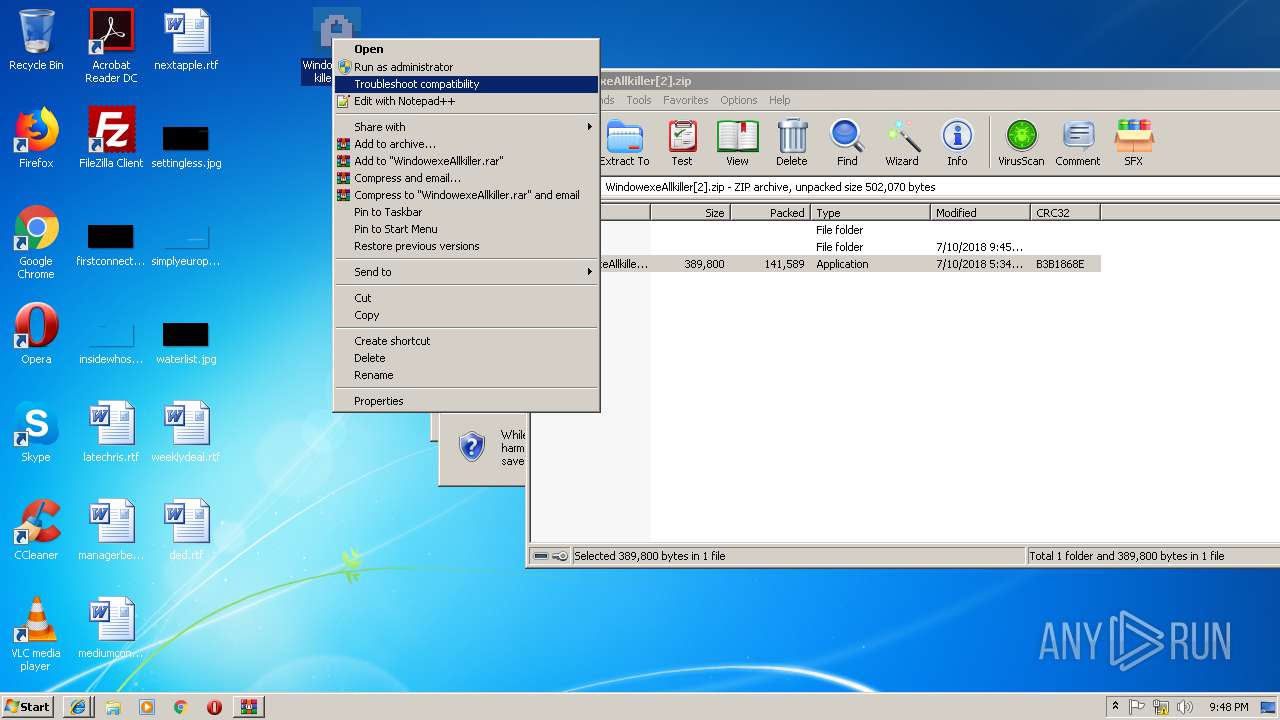This screenshot has width=1280, height=720.
Task: Choose Create shortcut
Action: (466, 341)
